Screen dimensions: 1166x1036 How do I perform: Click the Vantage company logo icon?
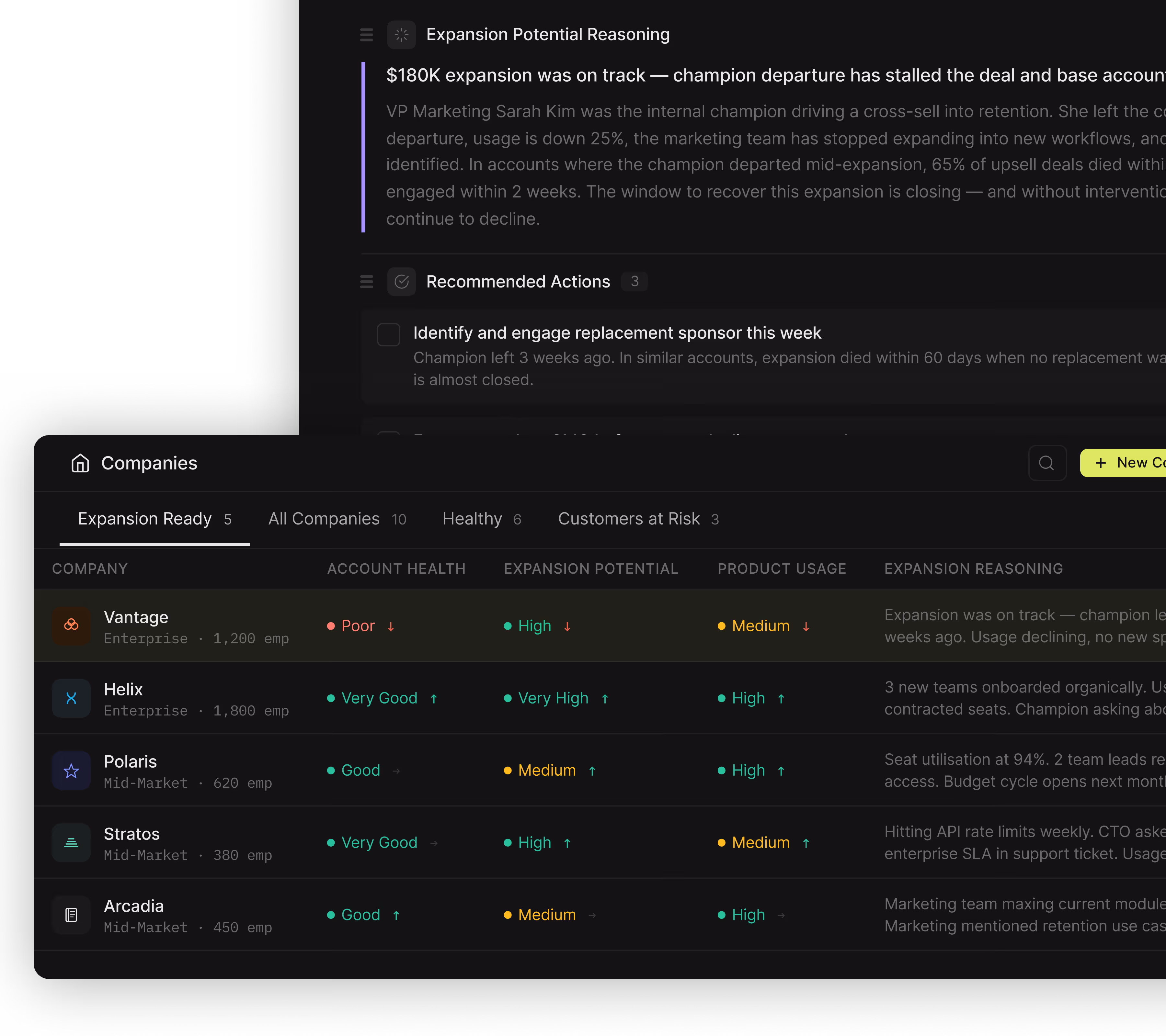pos(71,625)
